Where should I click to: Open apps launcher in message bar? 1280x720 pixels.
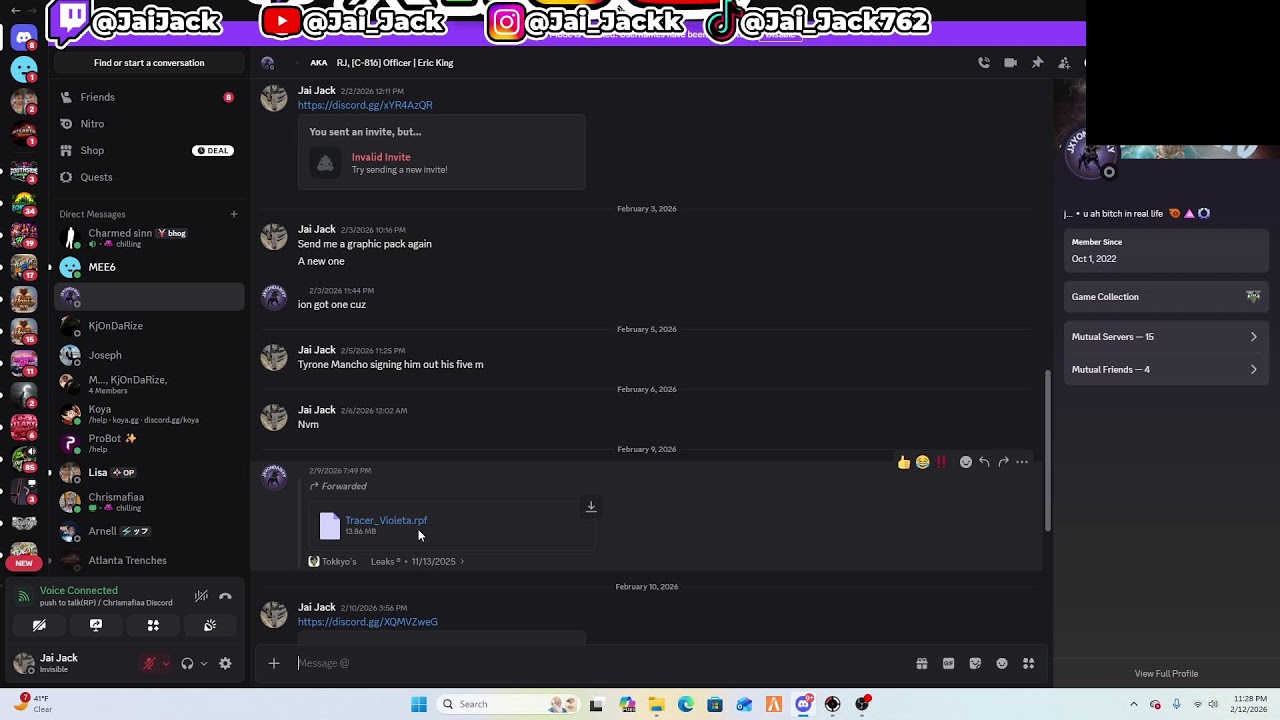[x=1028, y=663]
